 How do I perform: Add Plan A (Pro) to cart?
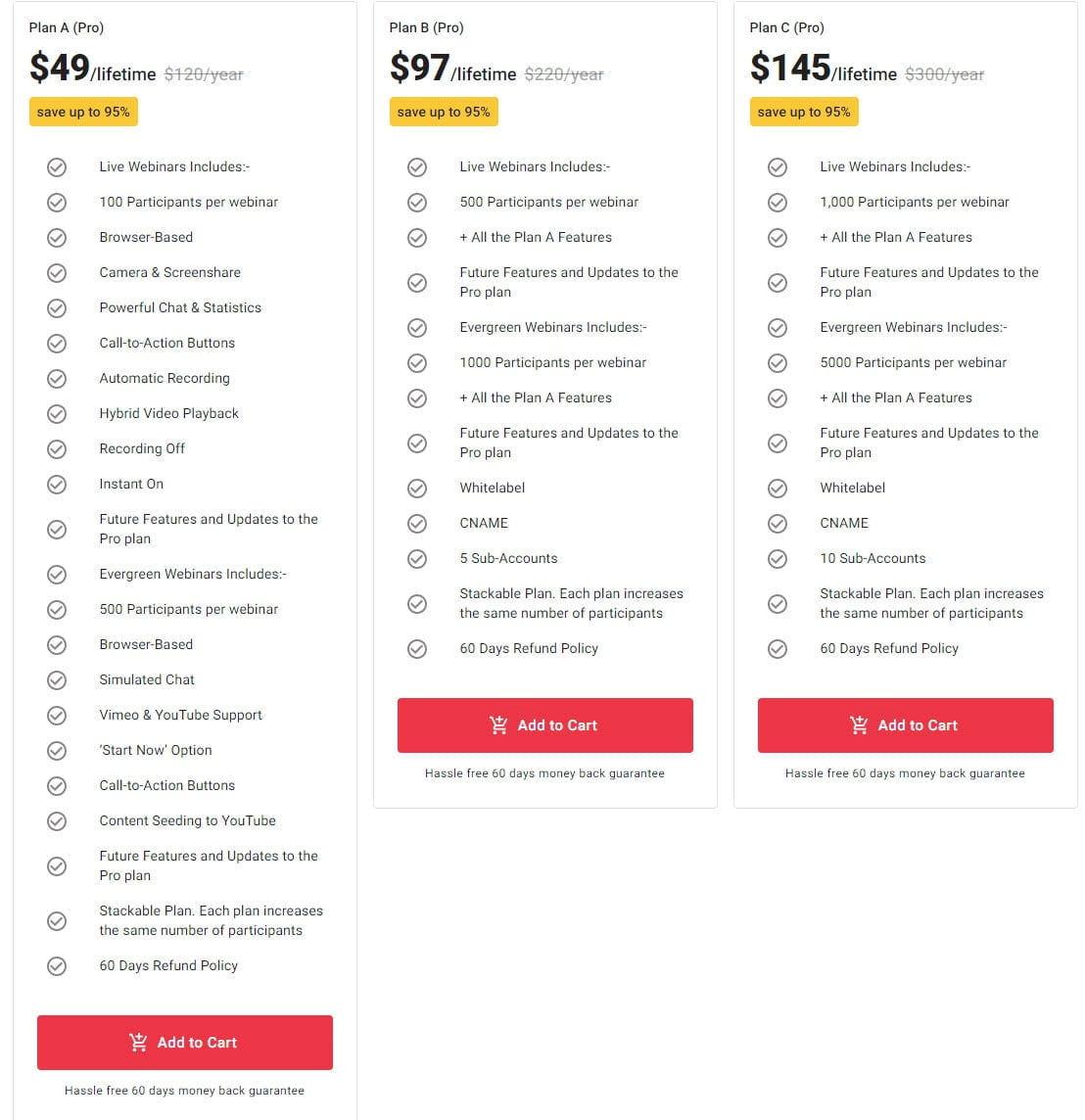tap(185, 1043)
